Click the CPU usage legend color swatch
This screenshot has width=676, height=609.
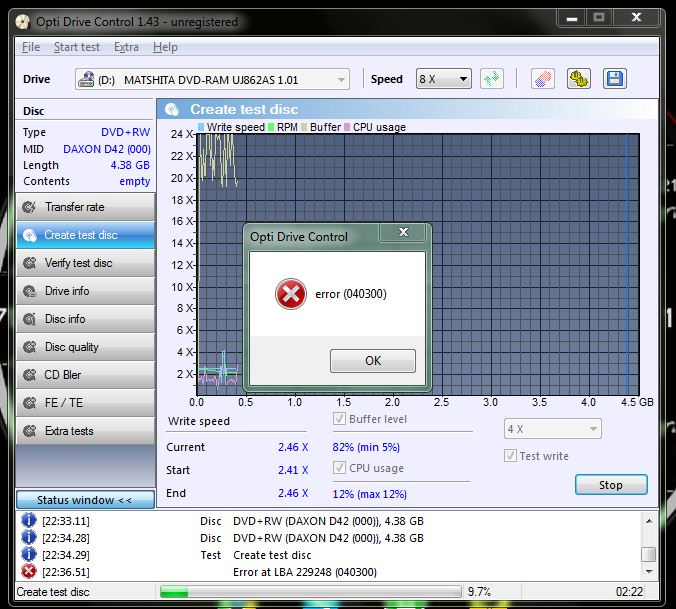tap(347, 127)
